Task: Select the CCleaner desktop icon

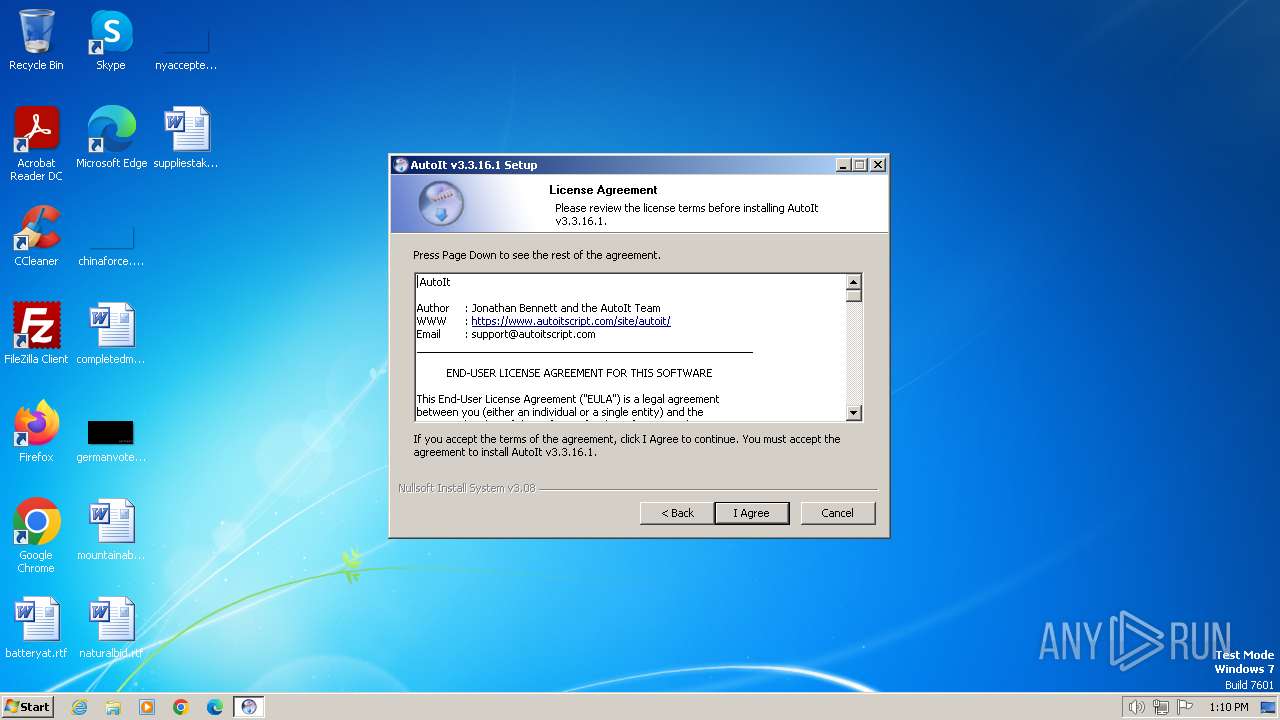Action: (36, 236)
